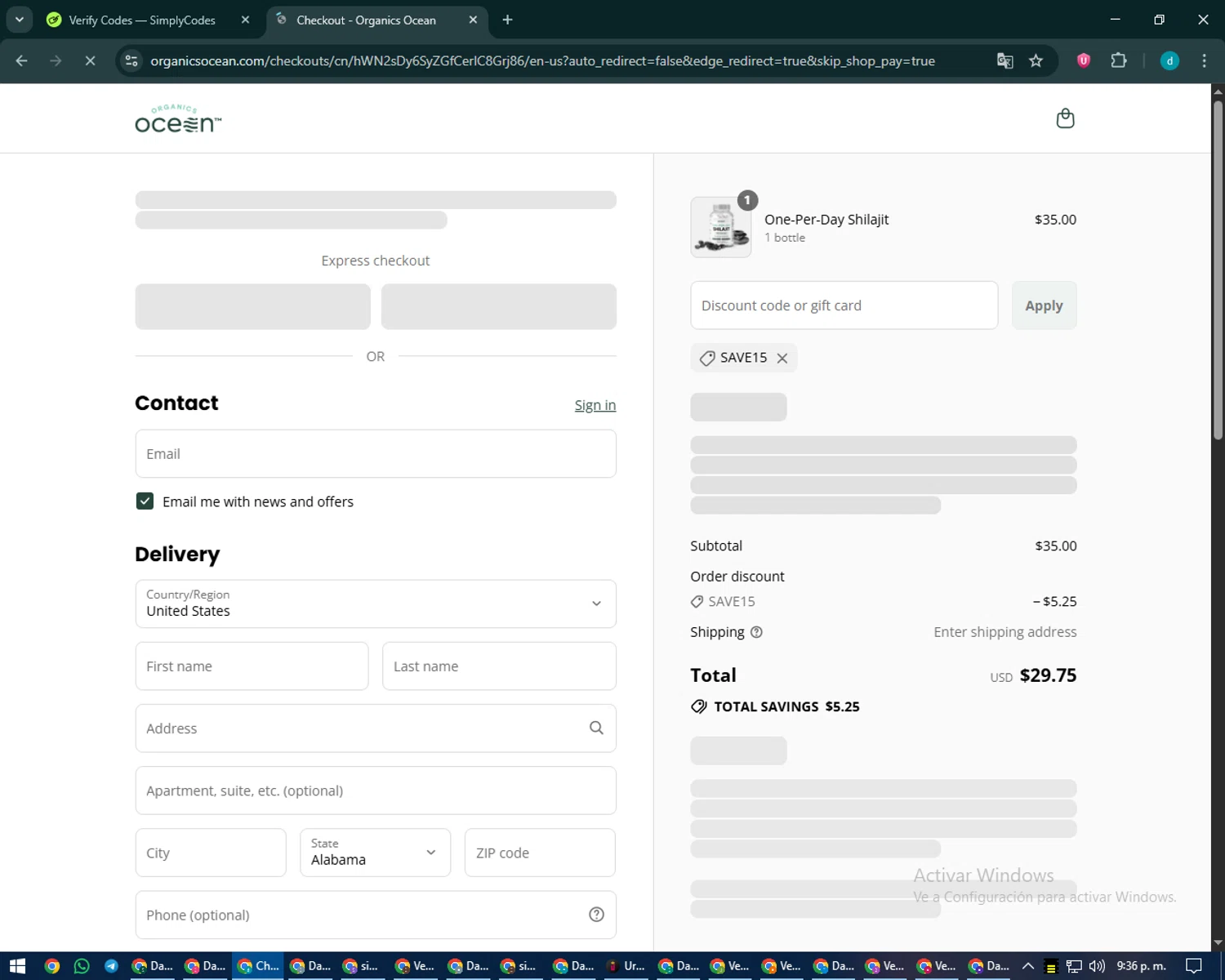Click the total amount $29.75
The image size is (1225, 980).
[x=1048, y=675]
